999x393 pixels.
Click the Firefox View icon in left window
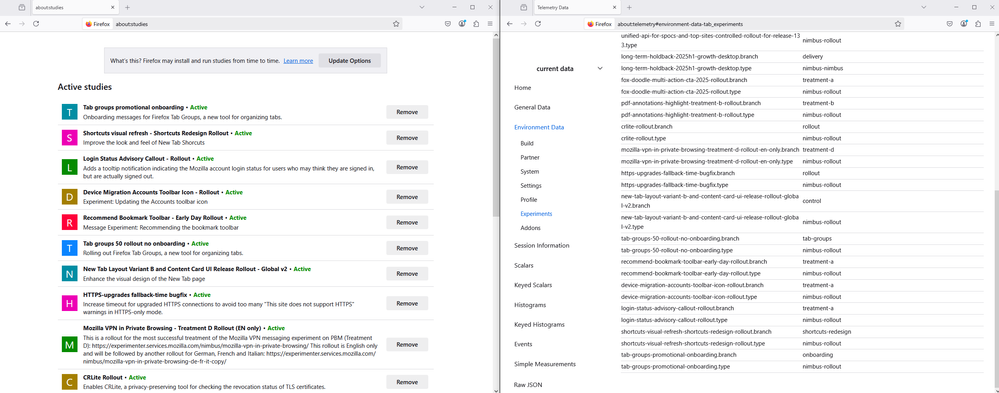pos(22,7)
